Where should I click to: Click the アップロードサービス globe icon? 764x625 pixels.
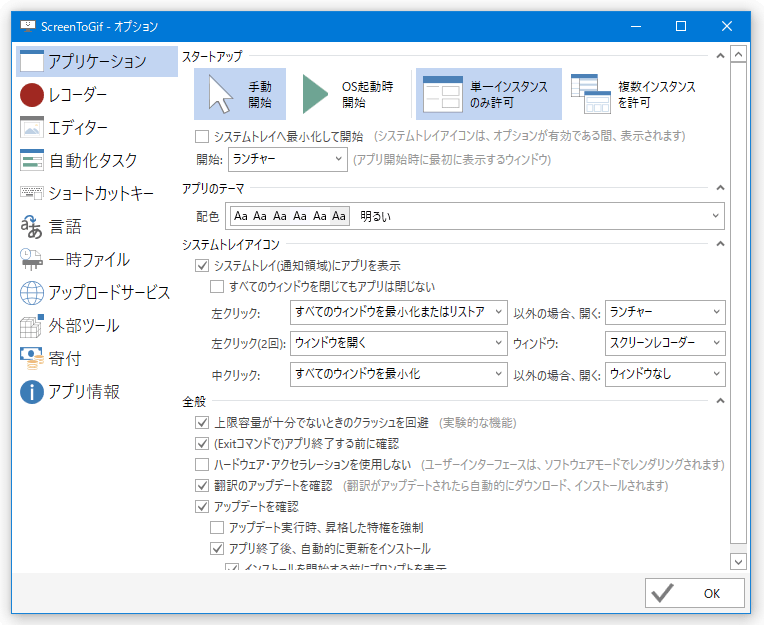coord(32,293)
